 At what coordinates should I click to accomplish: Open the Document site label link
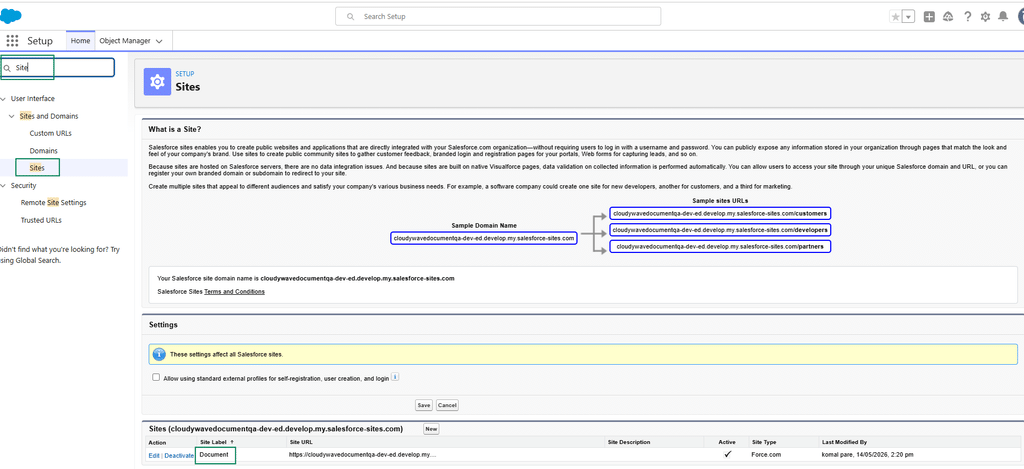coord(212,454)
